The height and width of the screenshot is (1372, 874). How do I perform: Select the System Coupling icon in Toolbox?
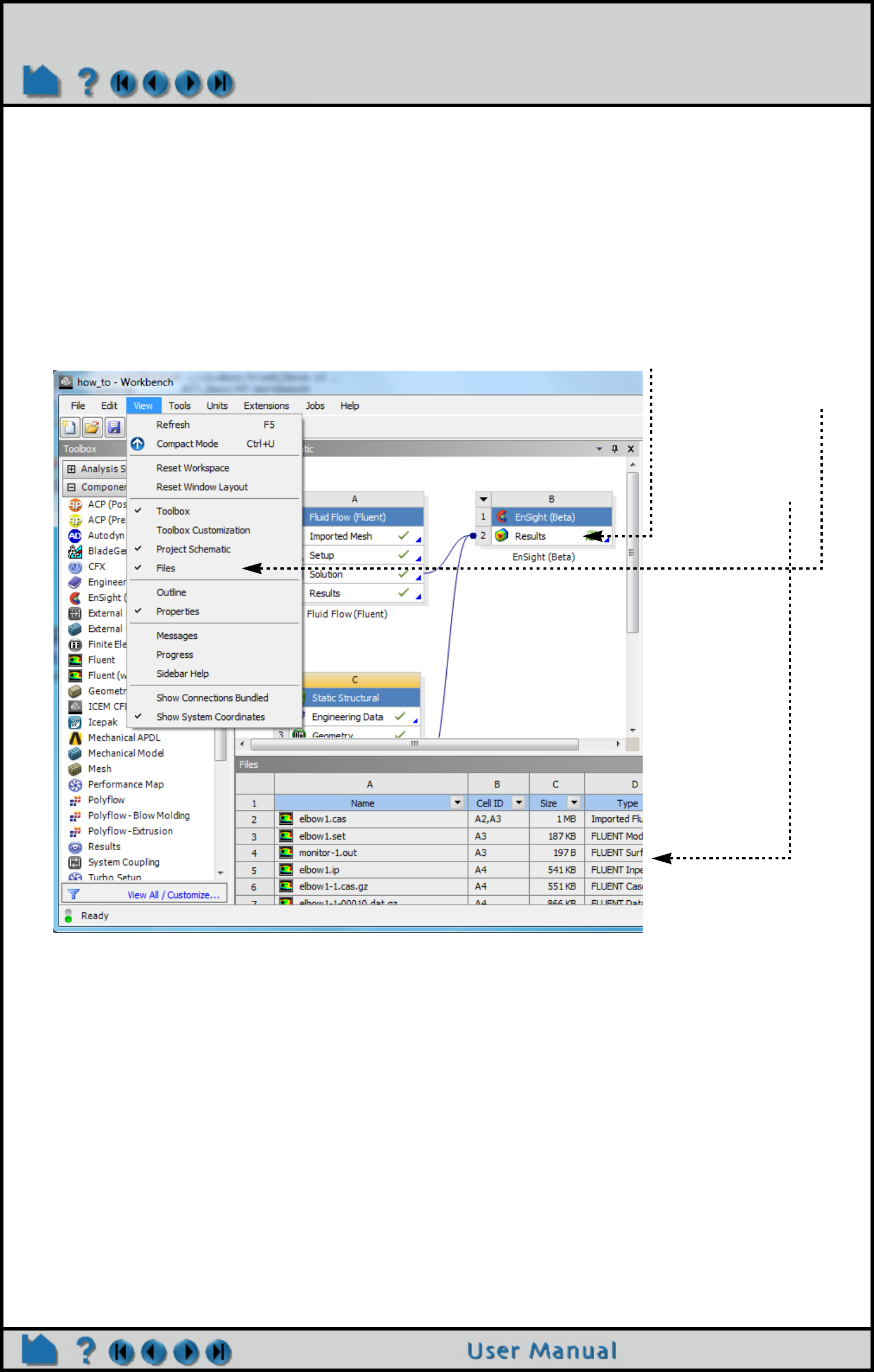[x=75, y=862]
